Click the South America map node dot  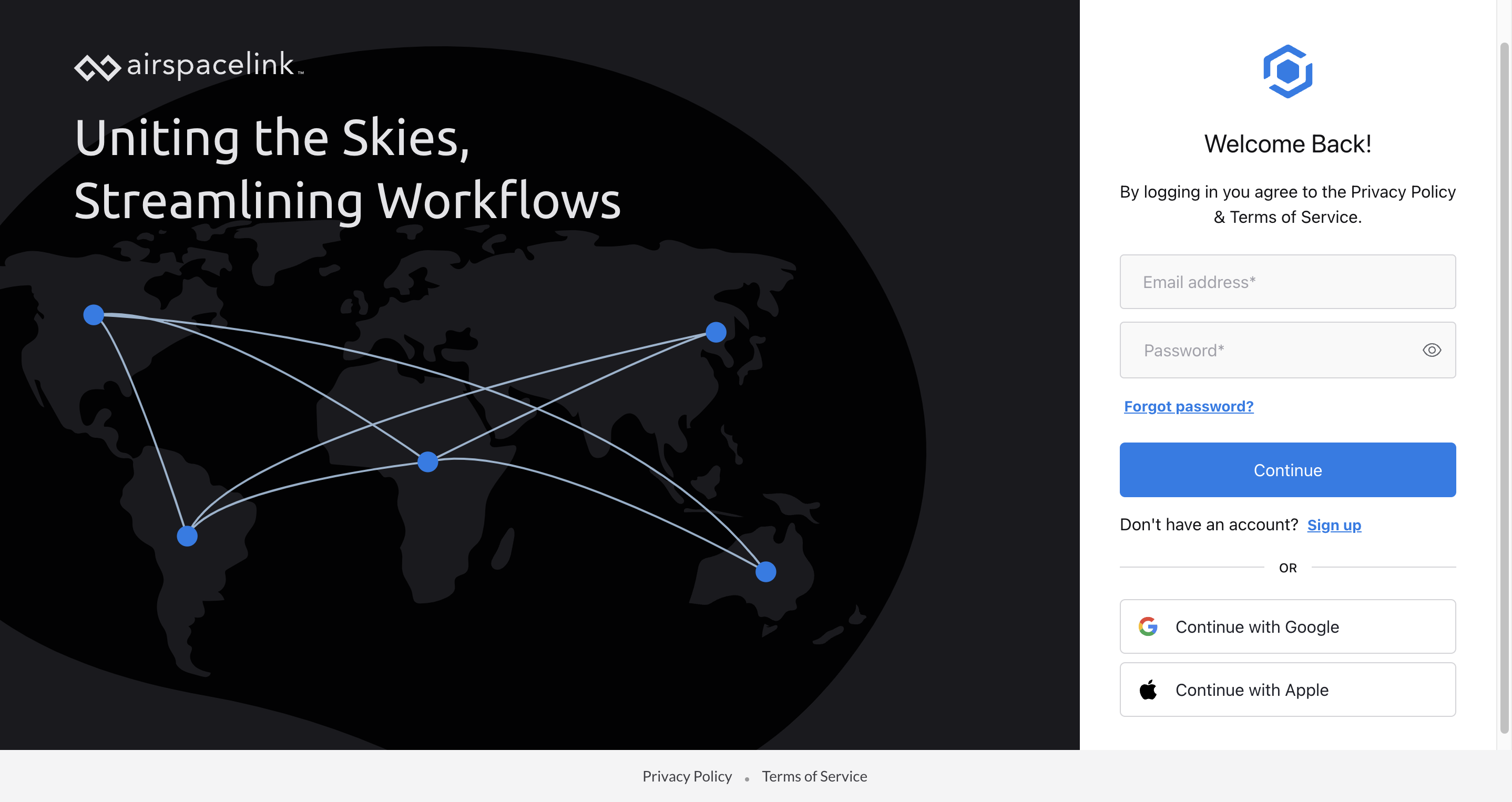(187, 536)
